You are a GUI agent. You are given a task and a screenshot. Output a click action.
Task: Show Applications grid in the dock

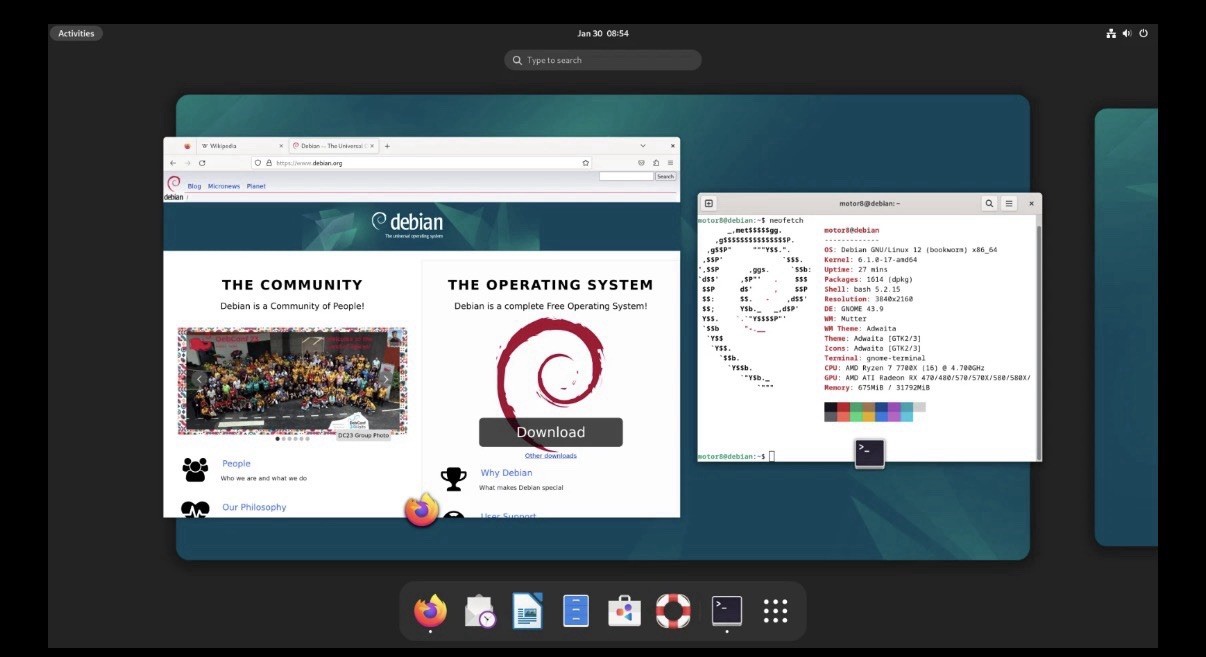pos(776,610)
